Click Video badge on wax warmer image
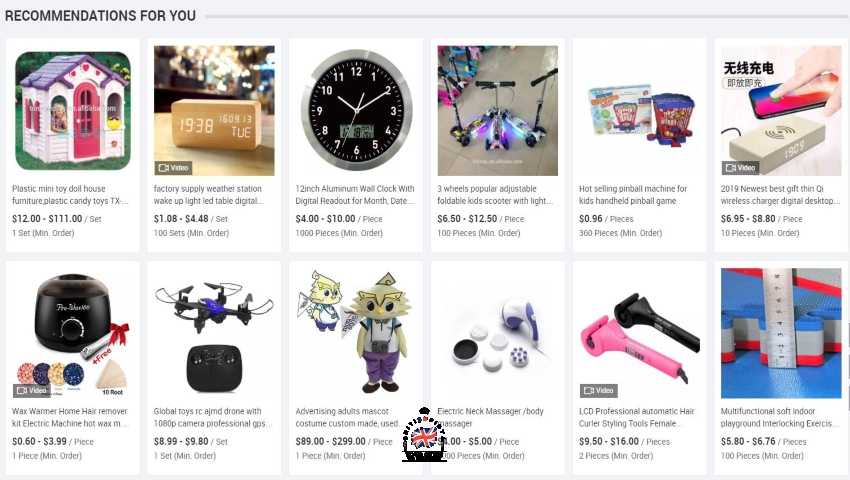 [31, 390]
